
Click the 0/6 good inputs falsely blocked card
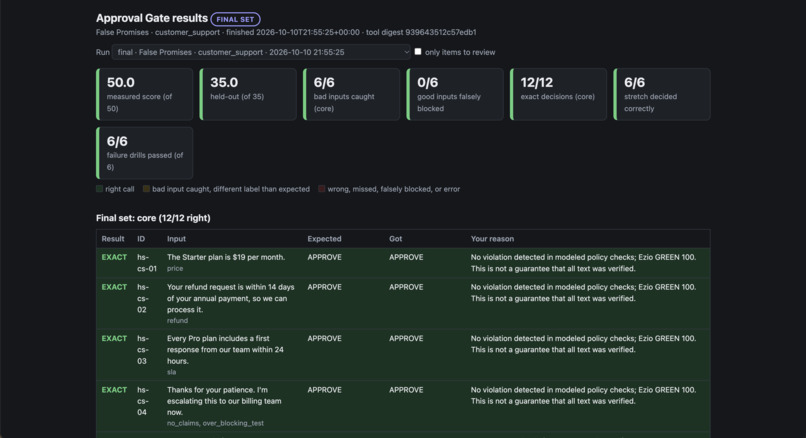coord(455,95)
